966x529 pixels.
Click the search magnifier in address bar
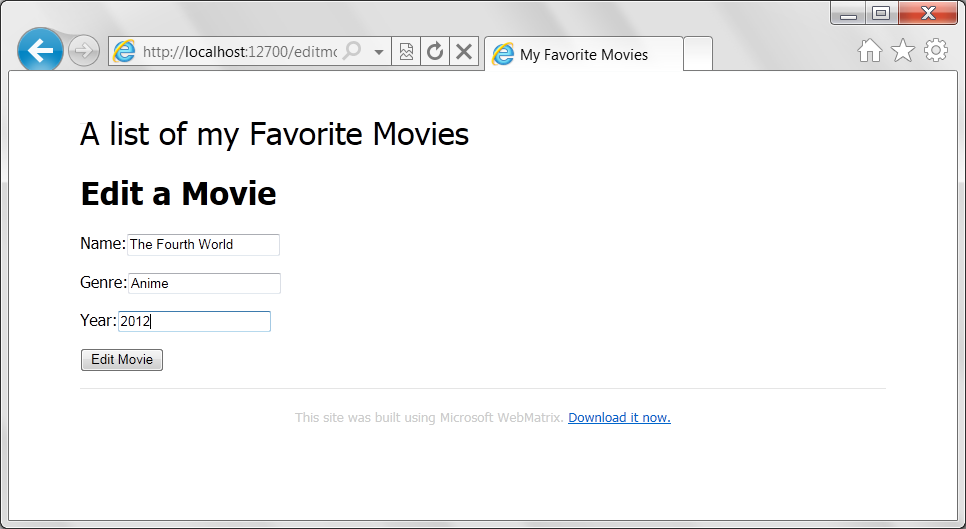pyautogui.click(x=352, y=51)
